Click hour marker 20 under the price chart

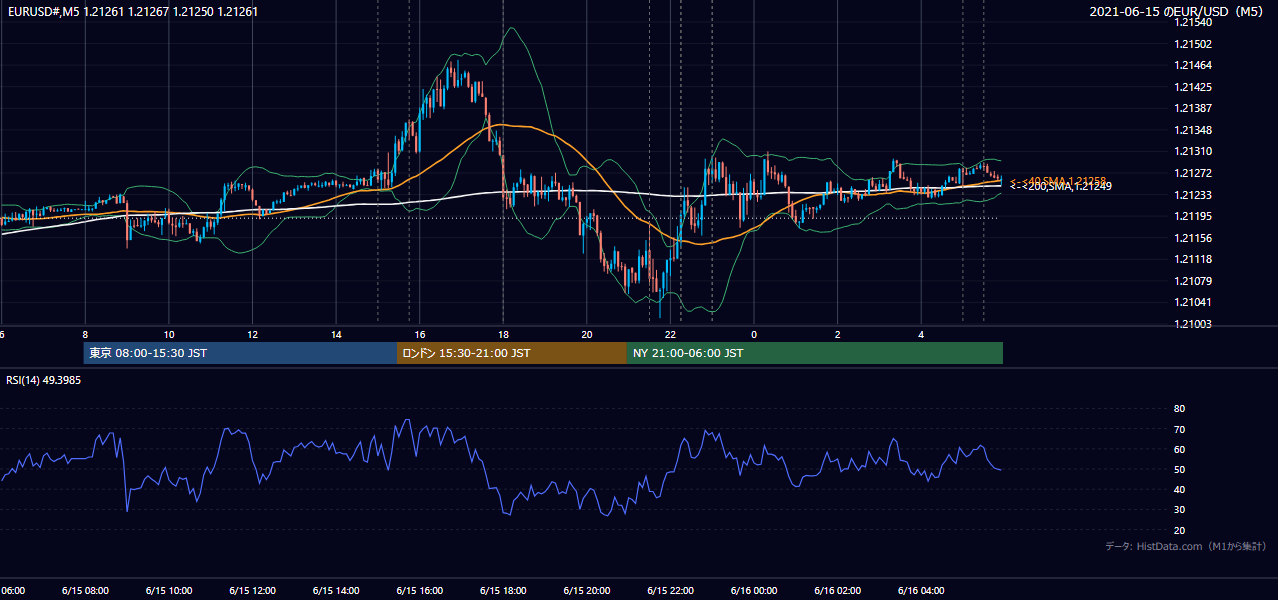(x=587, y=335)
